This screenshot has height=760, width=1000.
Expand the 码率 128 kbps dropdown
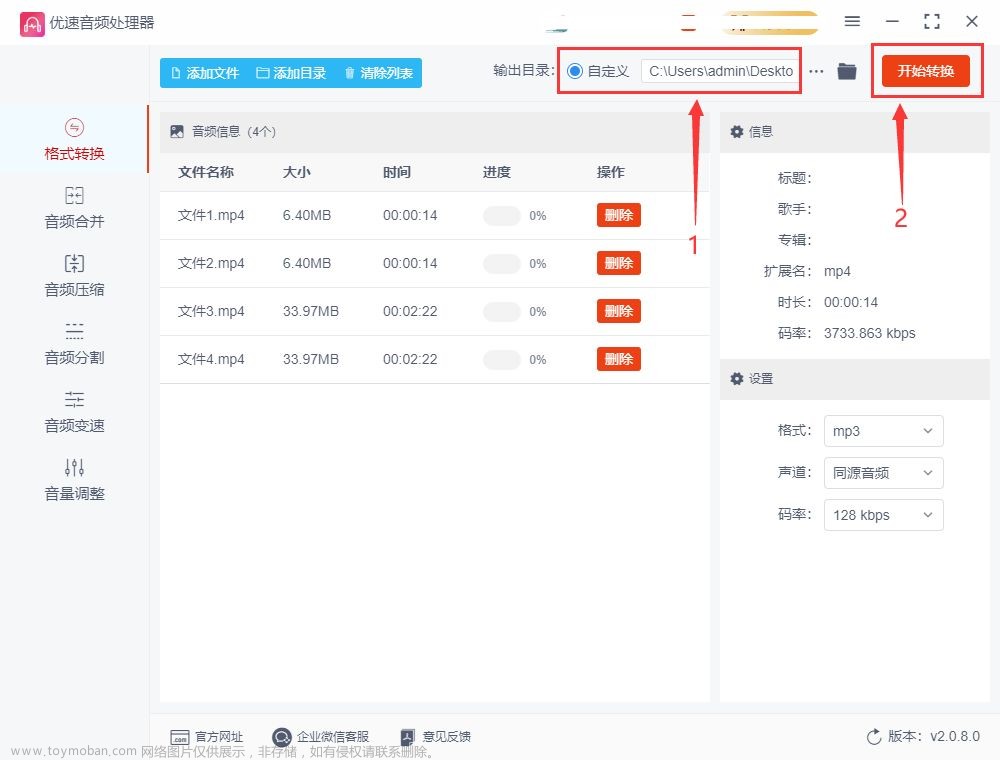(883, 515)
